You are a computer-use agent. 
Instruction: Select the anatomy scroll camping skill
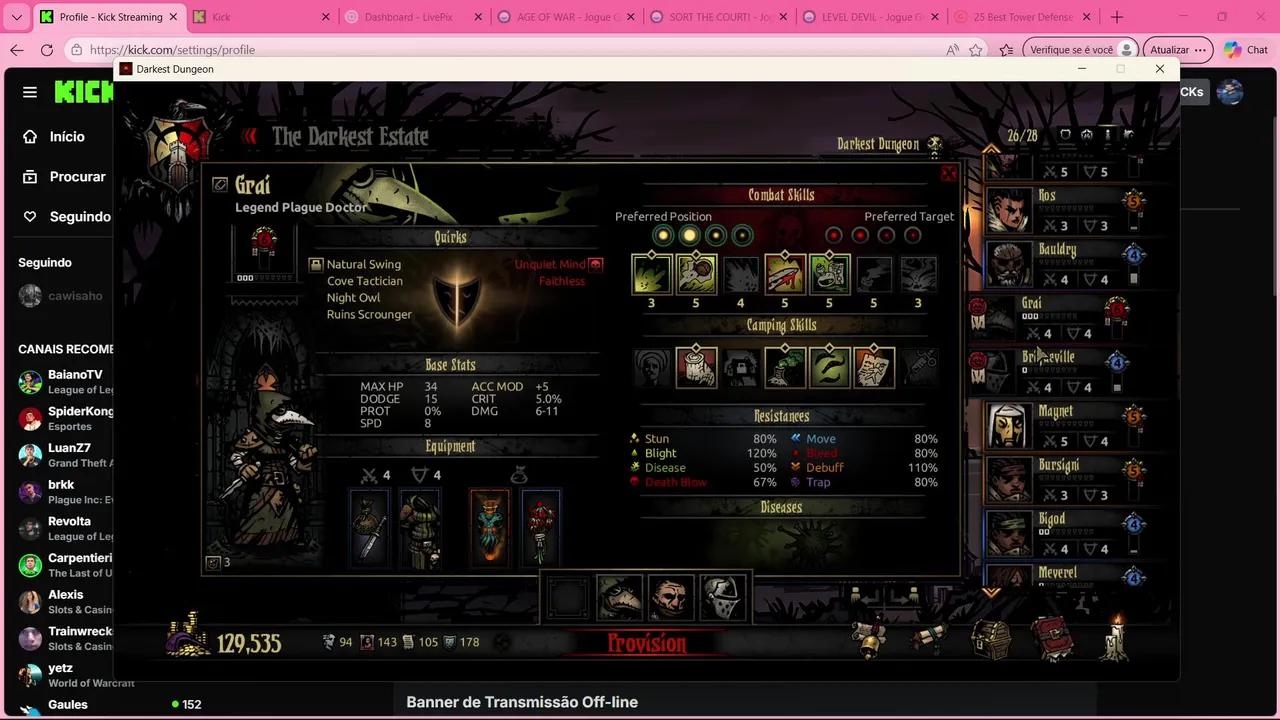click(x=873, y=367)
